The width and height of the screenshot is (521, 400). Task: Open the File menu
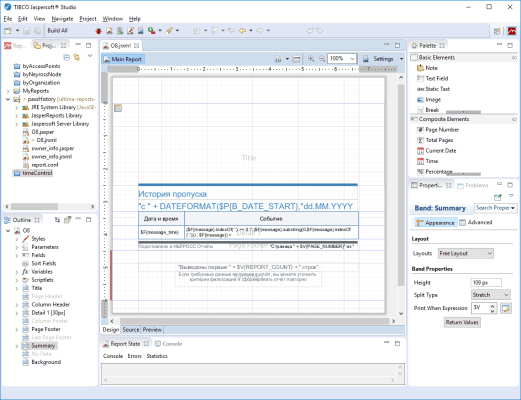[8, 19]
